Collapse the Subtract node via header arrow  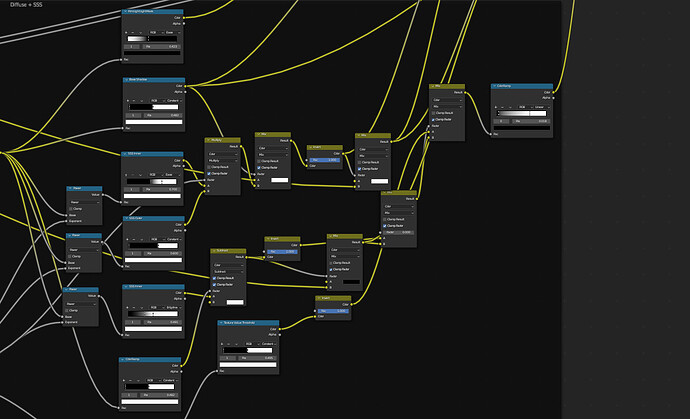point(214,251)
